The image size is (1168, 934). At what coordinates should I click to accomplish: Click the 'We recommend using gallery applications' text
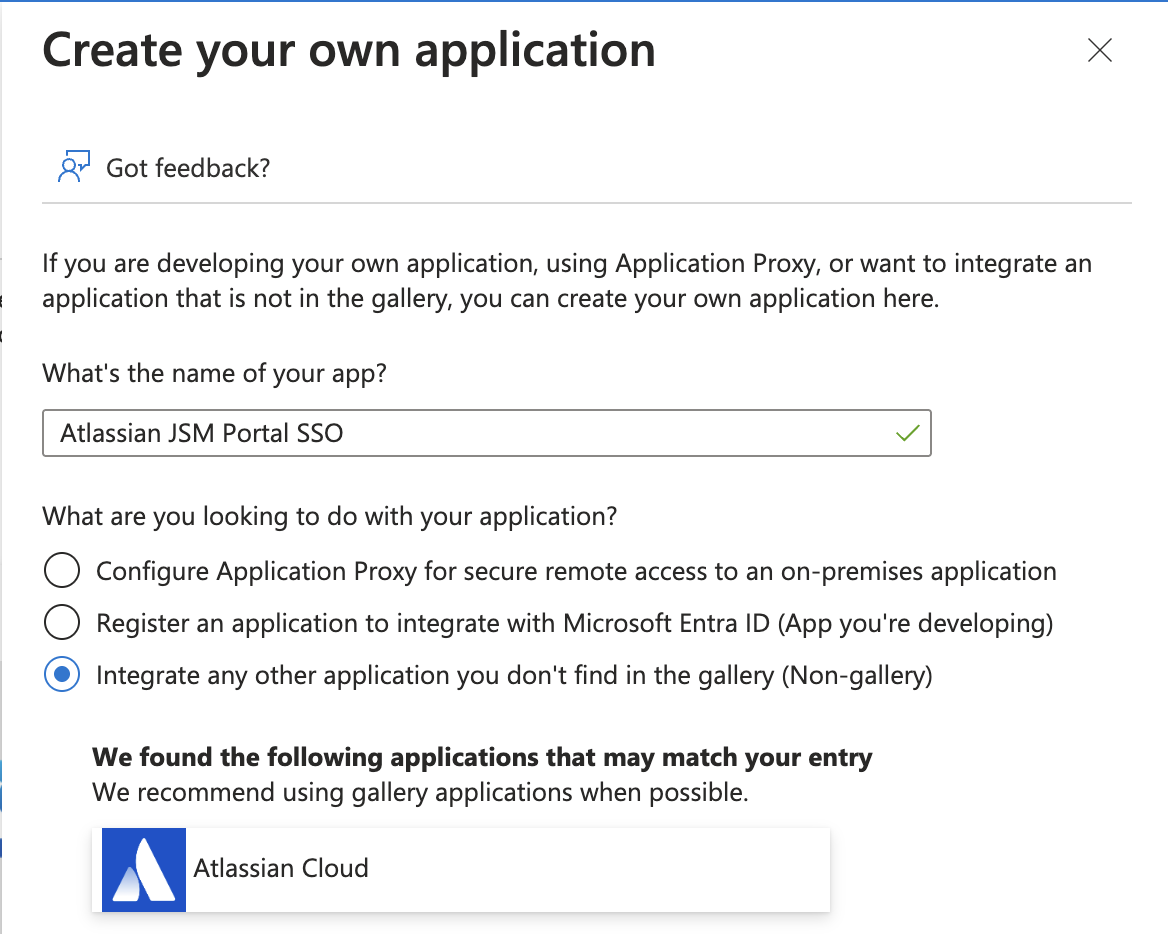click(420, 793)
